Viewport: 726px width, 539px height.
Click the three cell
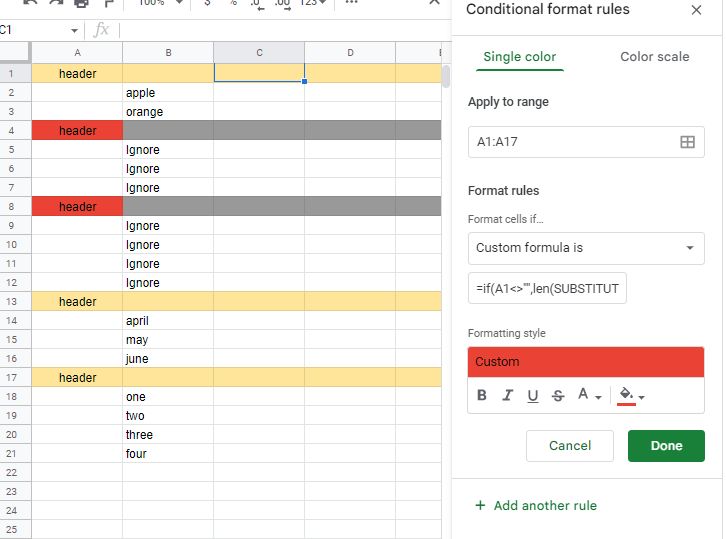(x=168, y=434)
